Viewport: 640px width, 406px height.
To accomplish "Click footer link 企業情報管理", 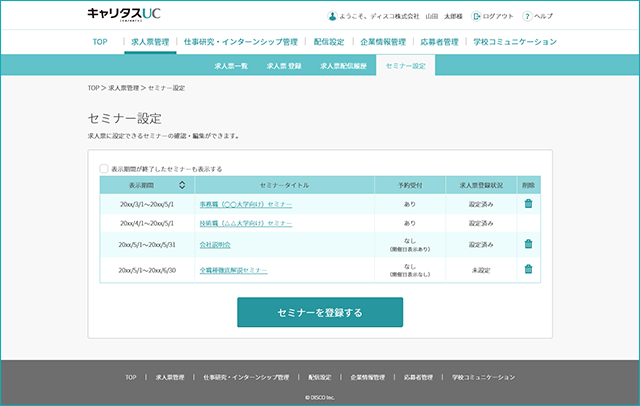I will click(x=367, y=377).
